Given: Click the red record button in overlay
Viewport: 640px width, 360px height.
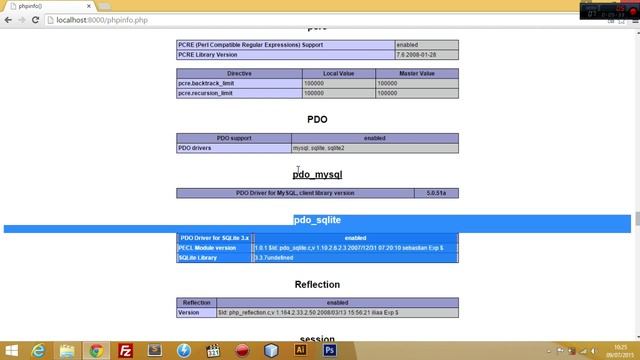Looking at the screenshot, I should (x=633, y=11).
